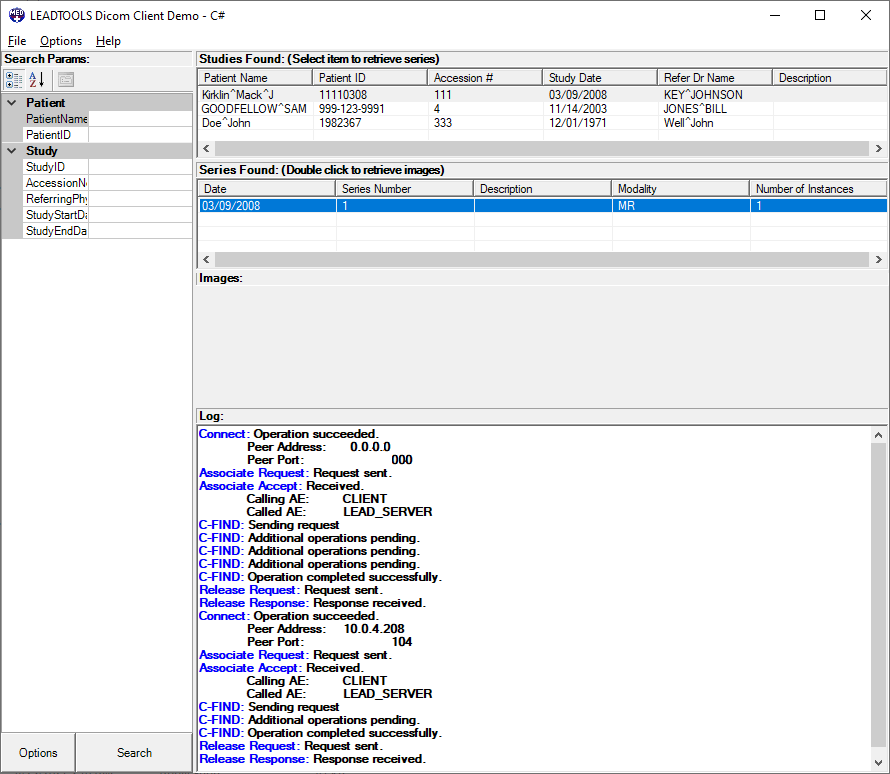Click the Study Date column header
The image size is (890, 774).
[600, 78]
